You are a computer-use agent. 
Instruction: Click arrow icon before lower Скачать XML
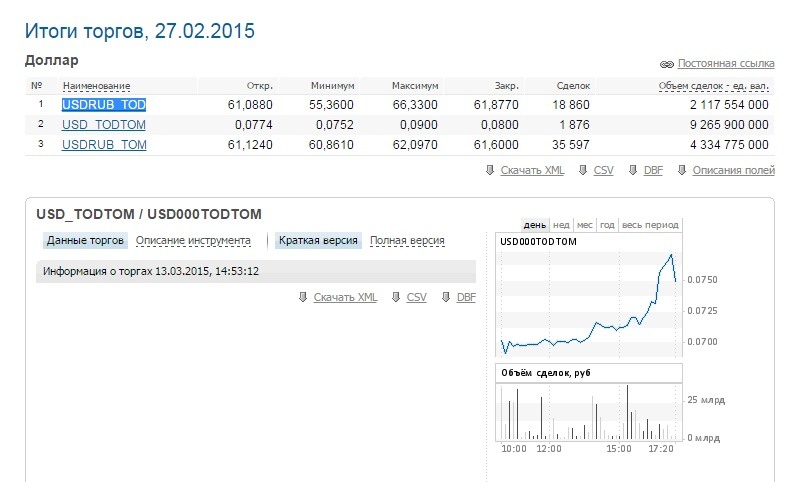click(302, 298)
